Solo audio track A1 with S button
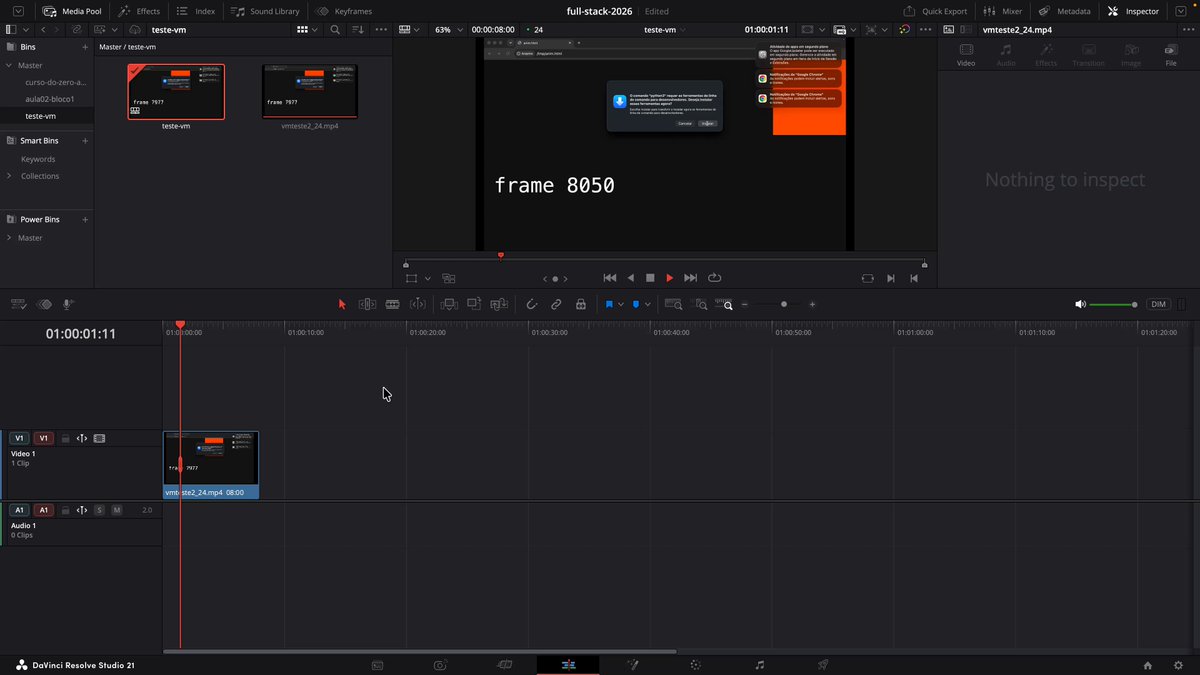1200x675 pixels. 99,510
